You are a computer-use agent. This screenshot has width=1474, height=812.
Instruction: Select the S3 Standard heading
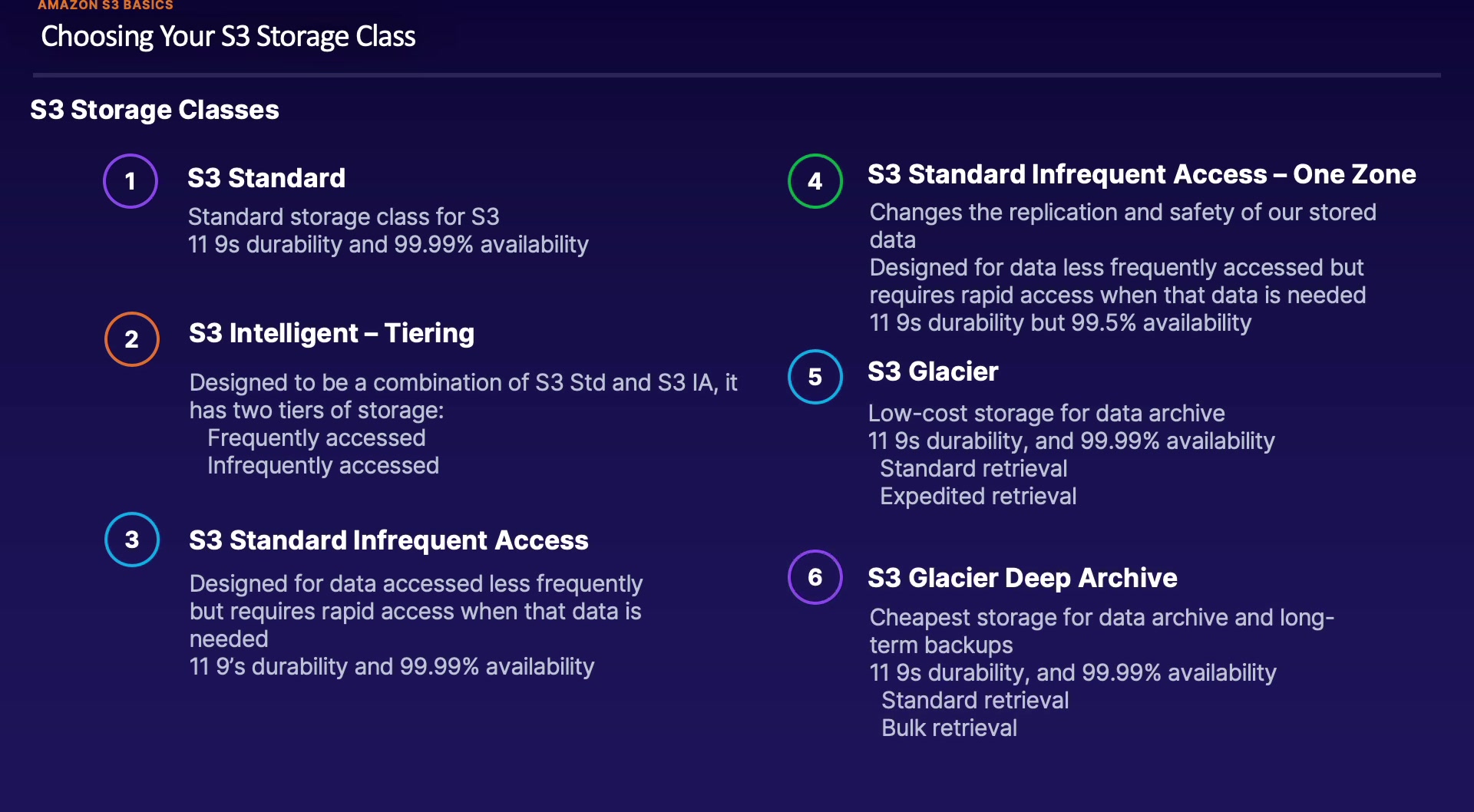coord(266,178)
